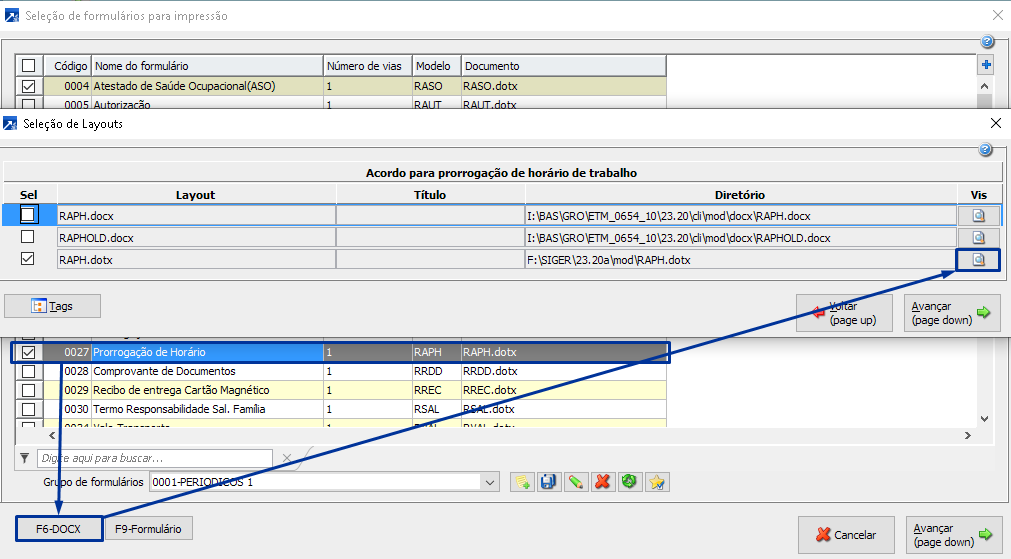Enable checkbox for Termo Responsabilidade Sal. Família
Screen dimensions: 1011x559
28,409
